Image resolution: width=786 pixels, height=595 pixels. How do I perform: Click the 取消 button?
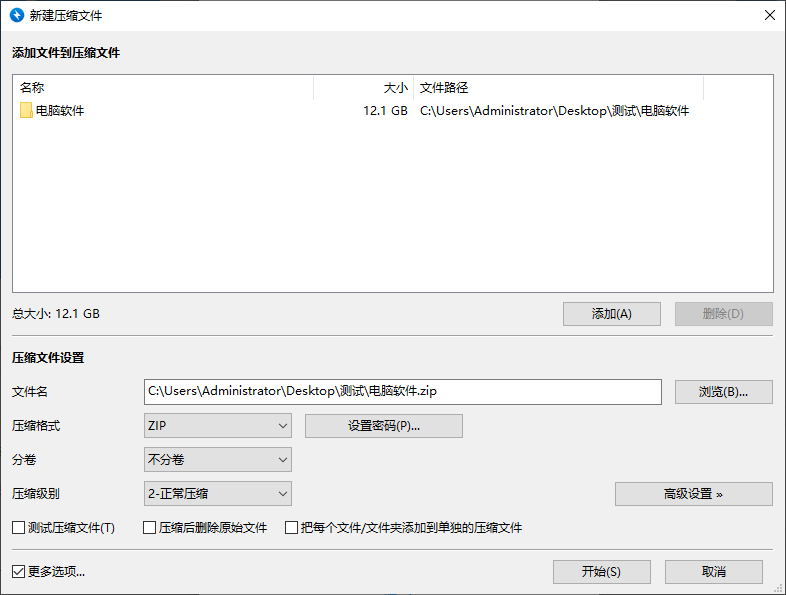pyautogui.click(x=713, y=572)
